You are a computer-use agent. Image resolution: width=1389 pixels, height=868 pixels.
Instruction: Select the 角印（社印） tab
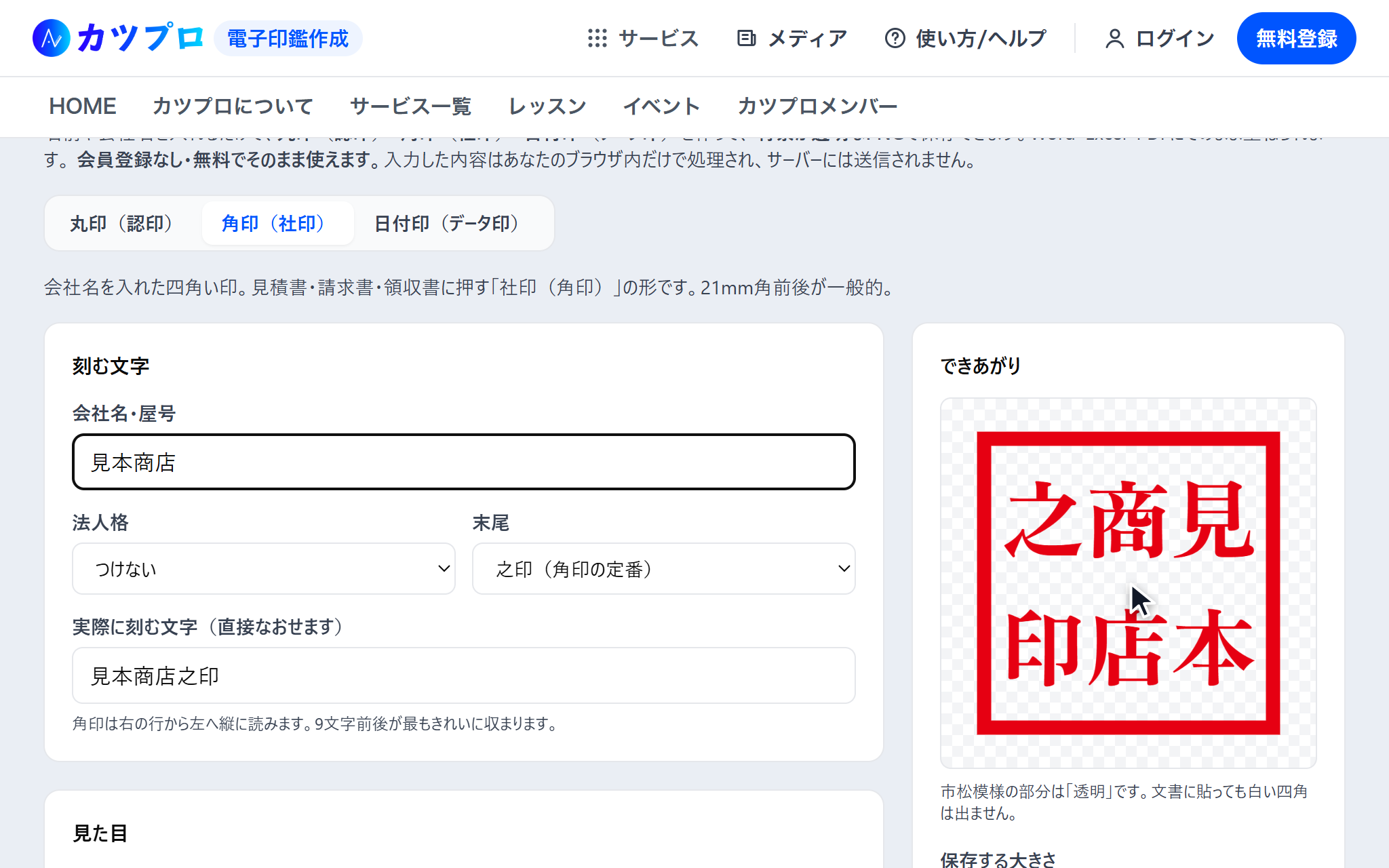coord(277,223)
